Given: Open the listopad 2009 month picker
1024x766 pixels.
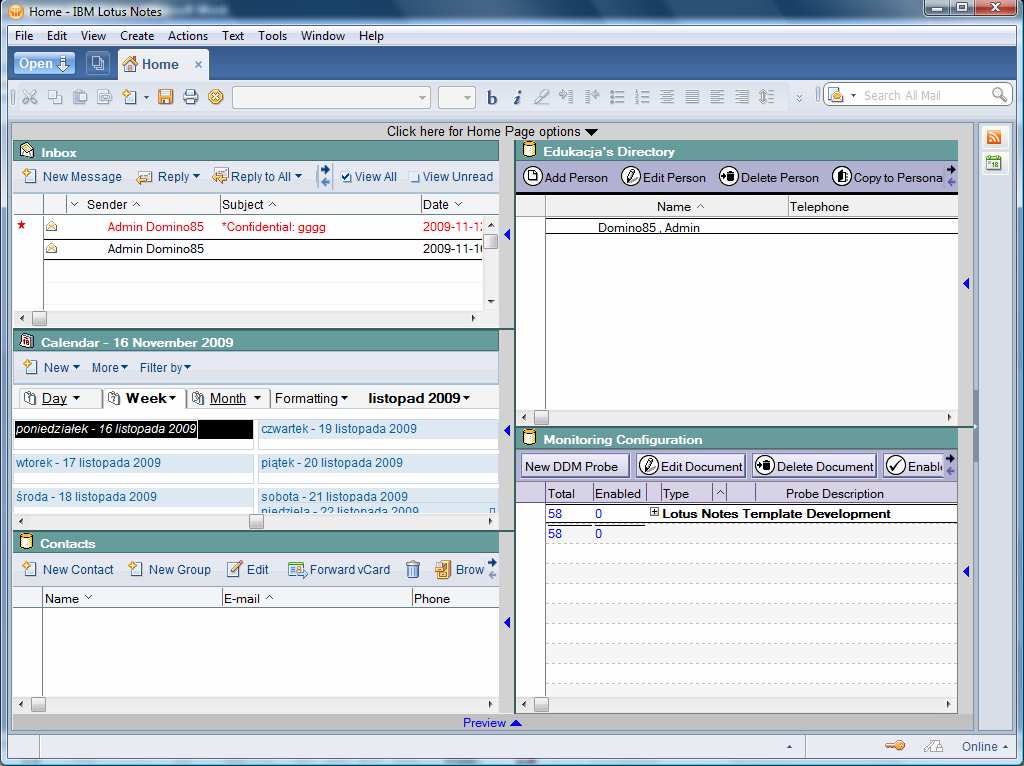Looking at the screenshot, I should pos(419,398).
